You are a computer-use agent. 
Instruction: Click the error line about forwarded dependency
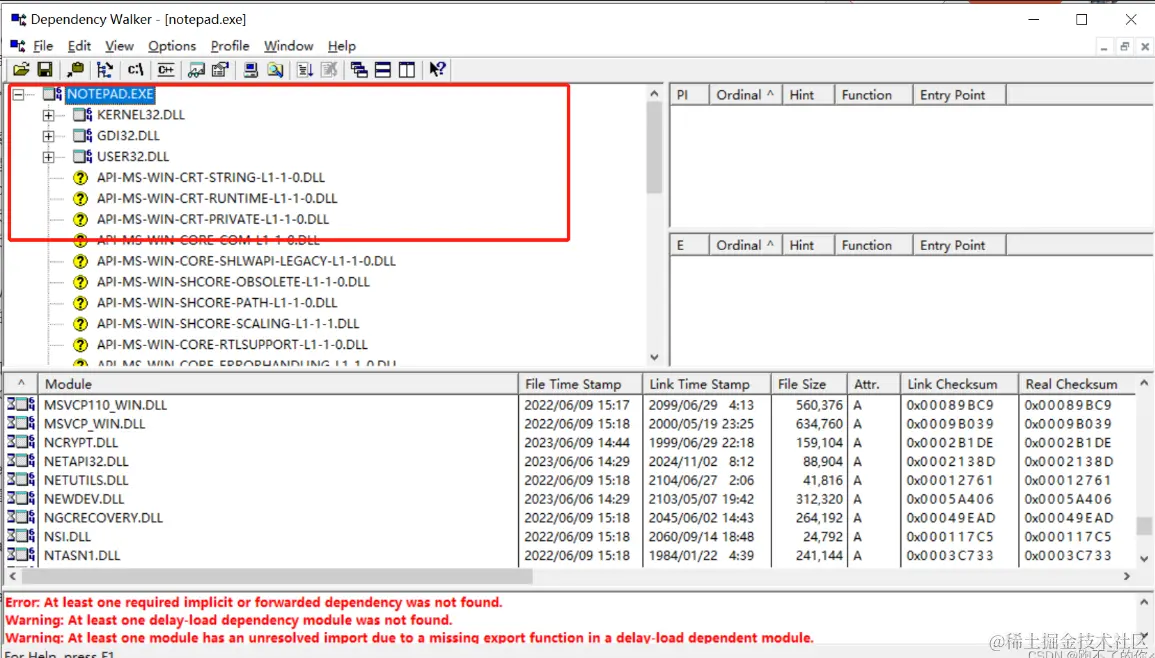(x=253, y=602)
